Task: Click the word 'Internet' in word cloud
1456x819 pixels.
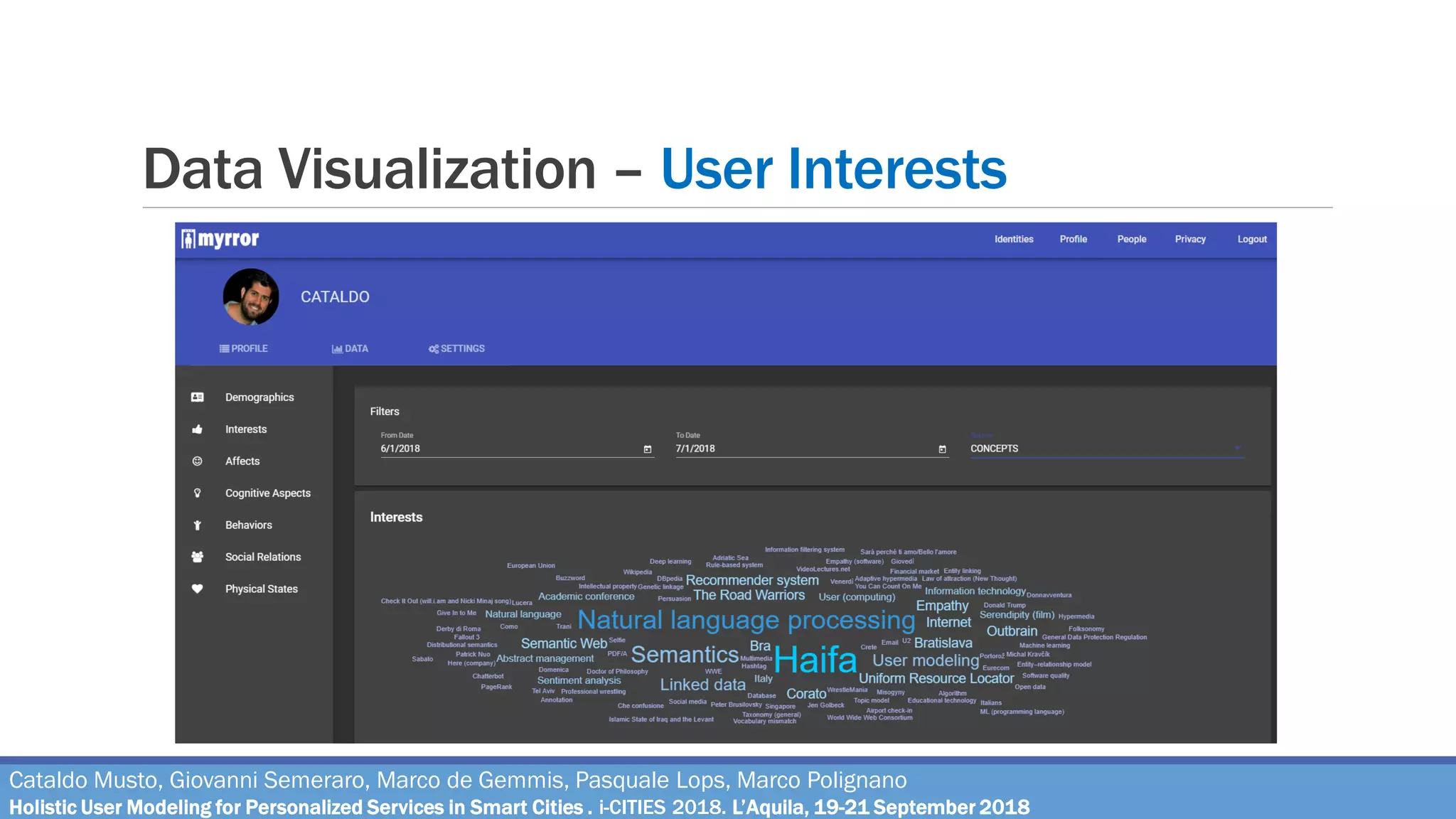Action: 948,622
